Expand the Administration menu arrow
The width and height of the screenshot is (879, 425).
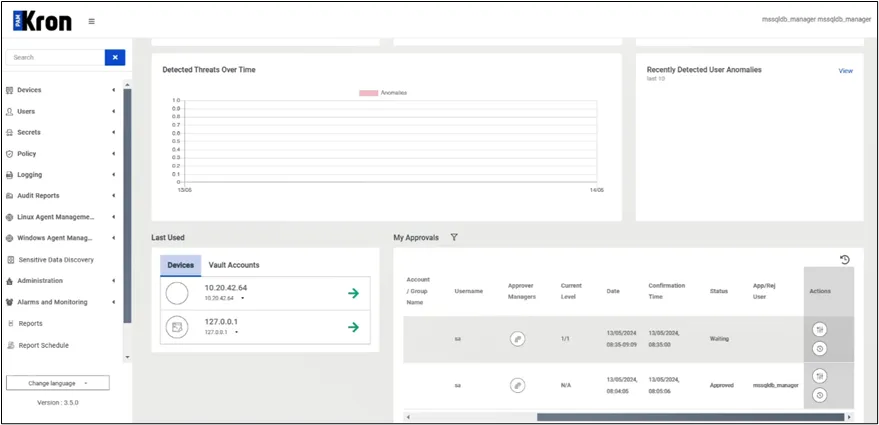pos(113,280)
